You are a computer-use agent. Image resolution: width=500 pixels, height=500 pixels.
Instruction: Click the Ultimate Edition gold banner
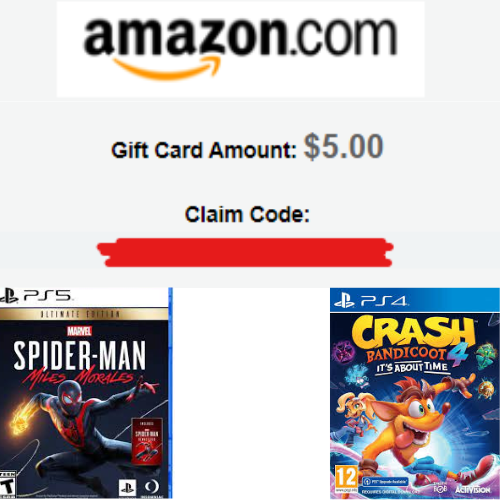click(84, 314)
